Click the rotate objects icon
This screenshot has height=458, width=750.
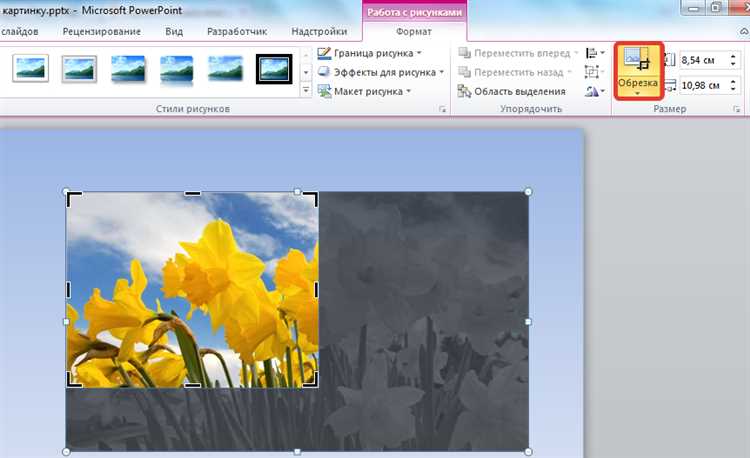(x=595, y=91)
